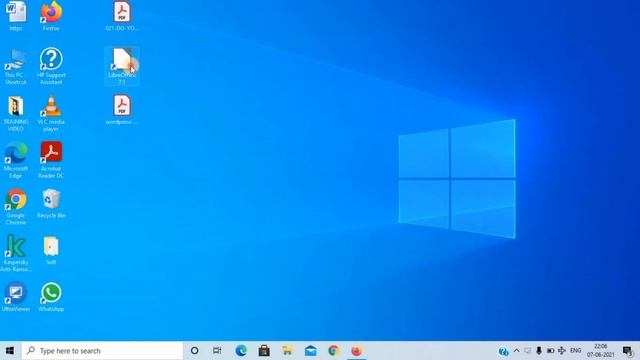Viewport: 640px width, 360px height.
Task: Switch to Firefox on the taskbar
Action: coord(357,351)
